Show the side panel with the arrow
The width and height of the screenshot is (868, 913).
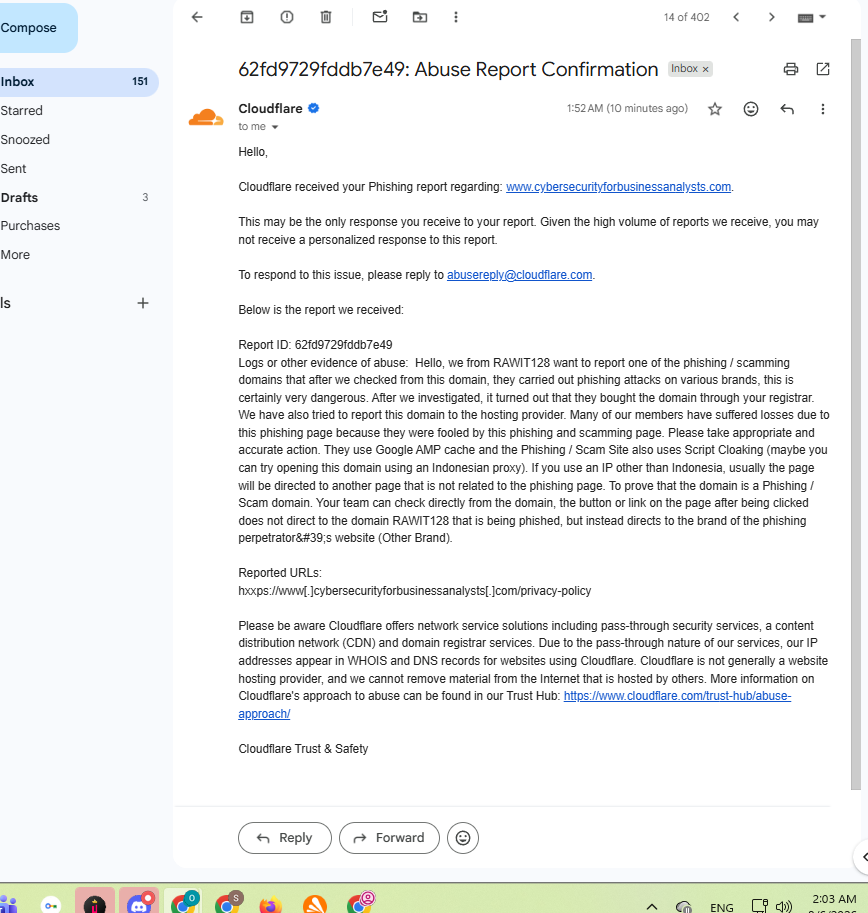(x=863, y=857)
